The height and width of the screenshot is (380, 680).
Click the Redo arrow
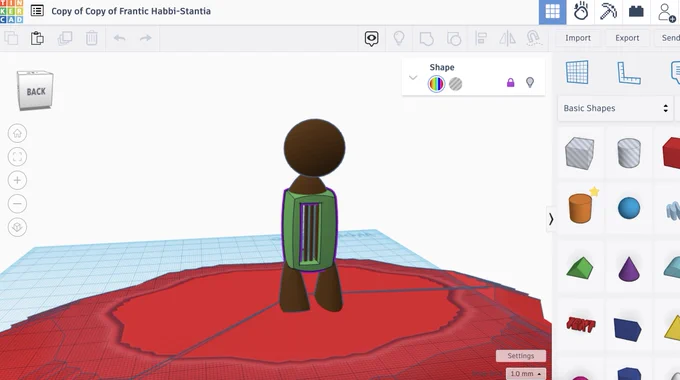[x=146, y=38]
